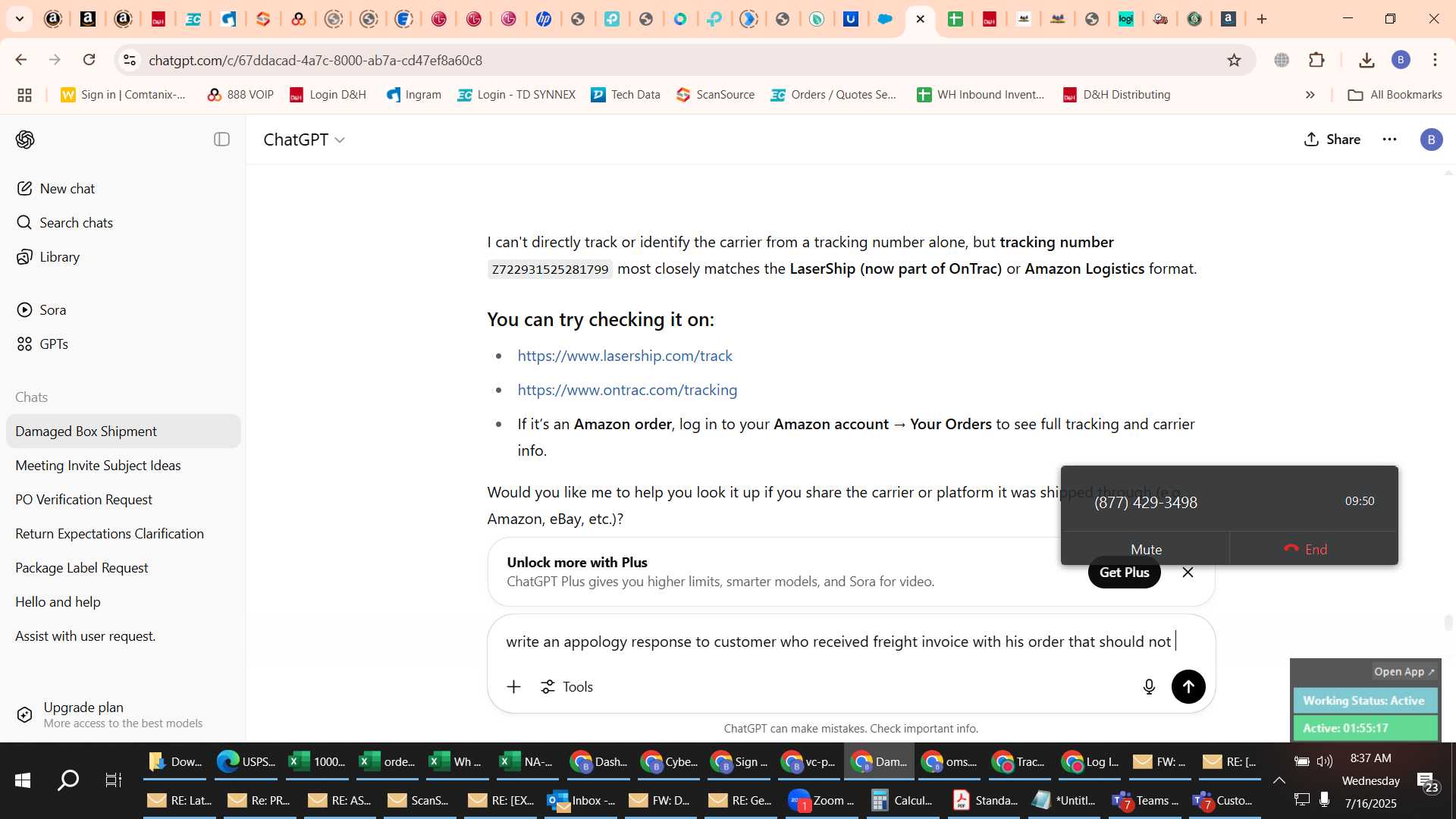This screenshot has width=1456, height=819.
Task: Click the Get Plus button
Action: click(1125, 573)
